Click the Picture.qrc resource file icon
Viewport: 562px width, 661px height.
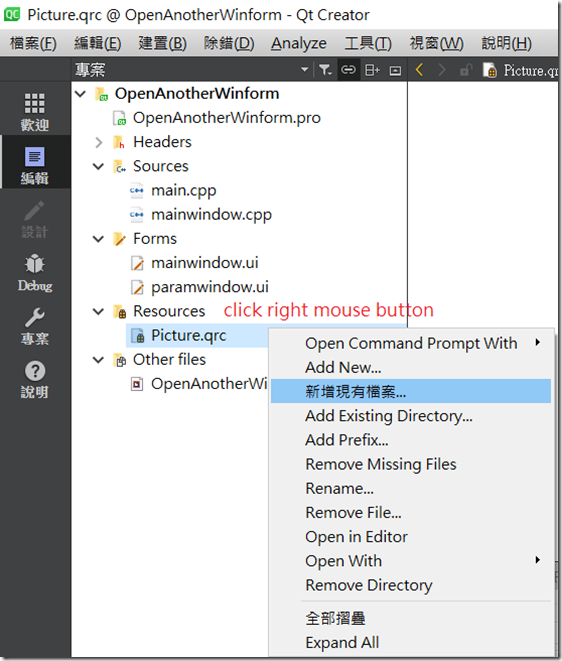(x=138, y=336)
